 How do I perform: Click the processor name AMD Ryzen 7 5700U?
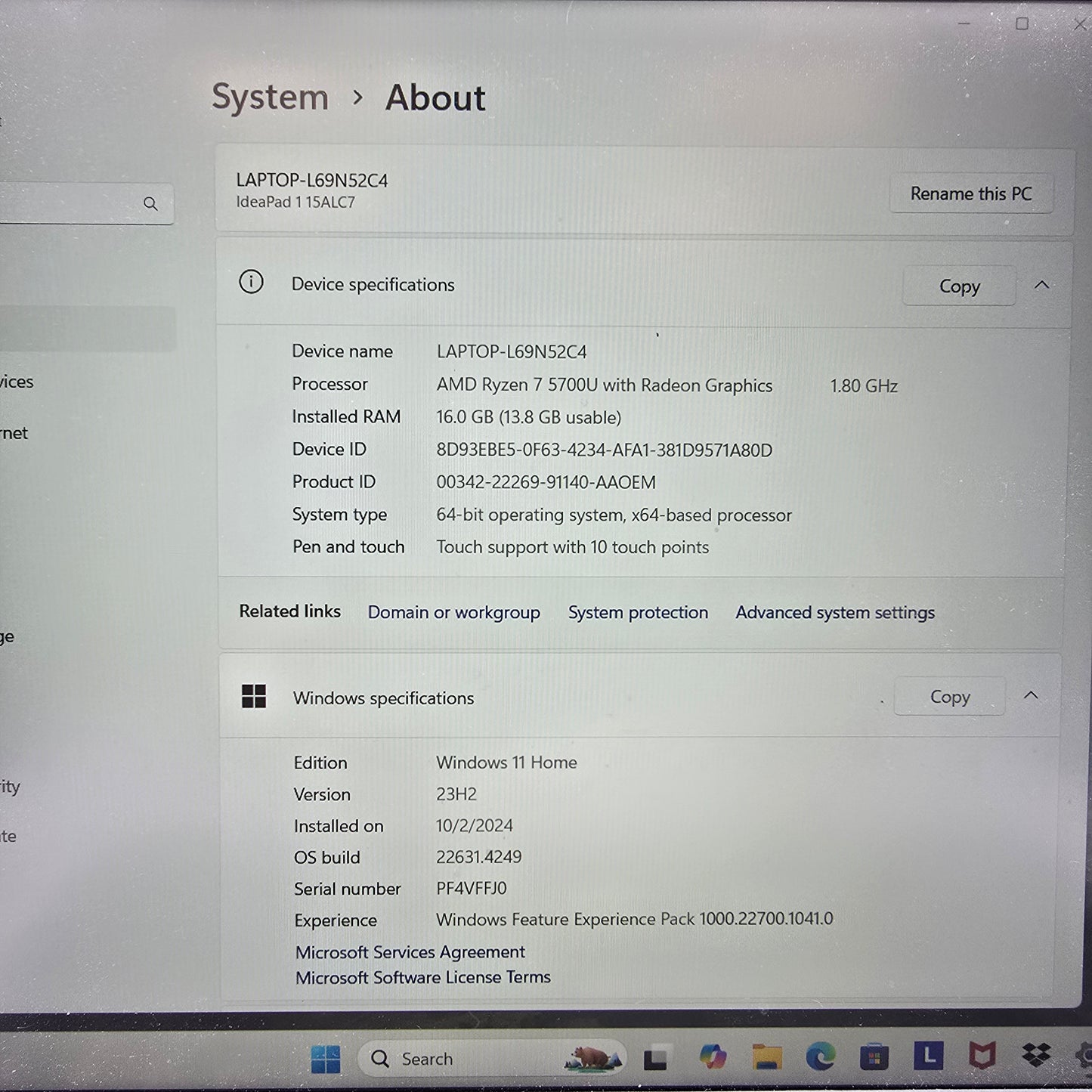click(605, 385)
